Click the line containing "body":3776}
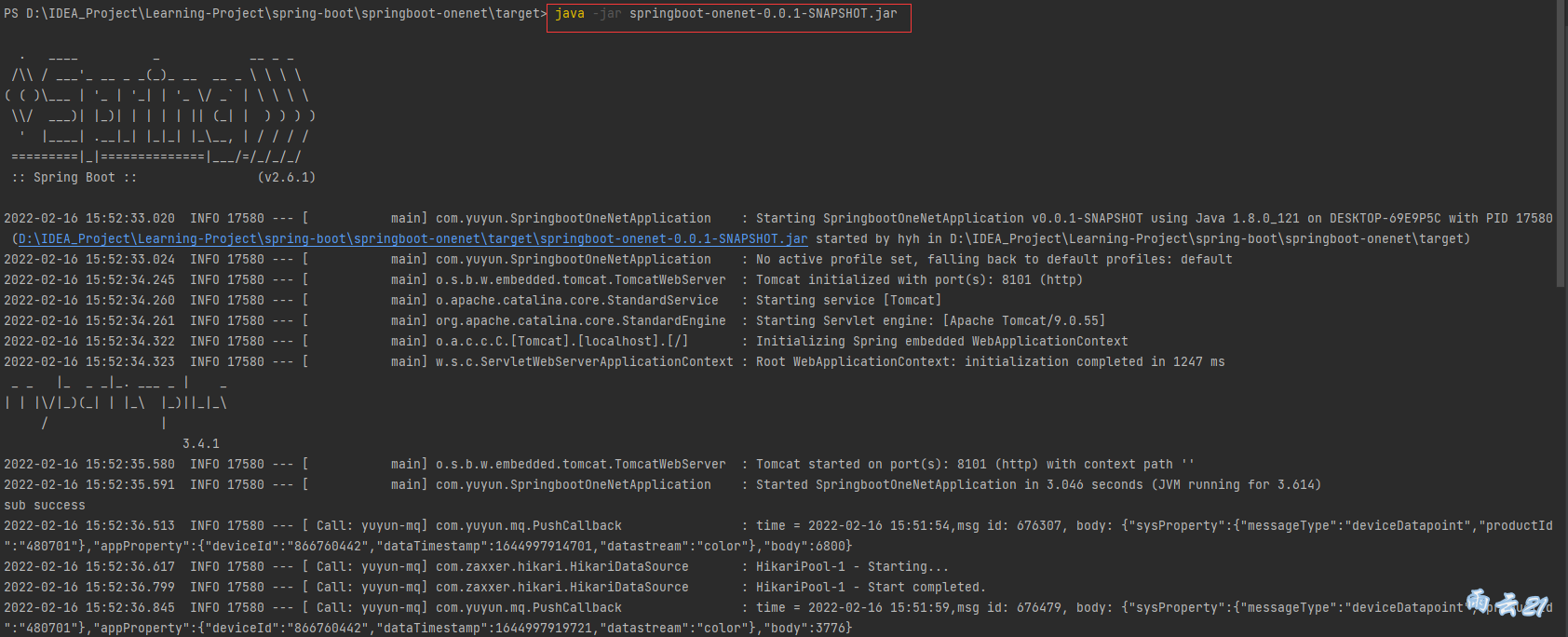The height and width of the screenshot is (637, 1568). (428, 628)
